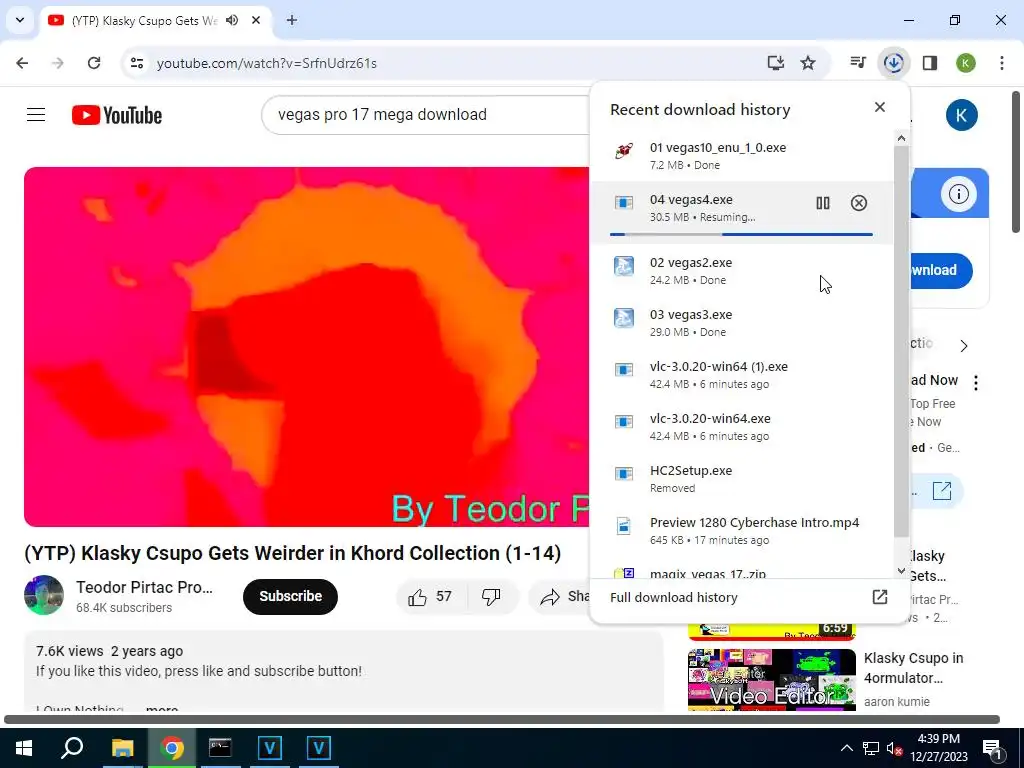Toggle Chrome side panel icon

tap(930, 63)
